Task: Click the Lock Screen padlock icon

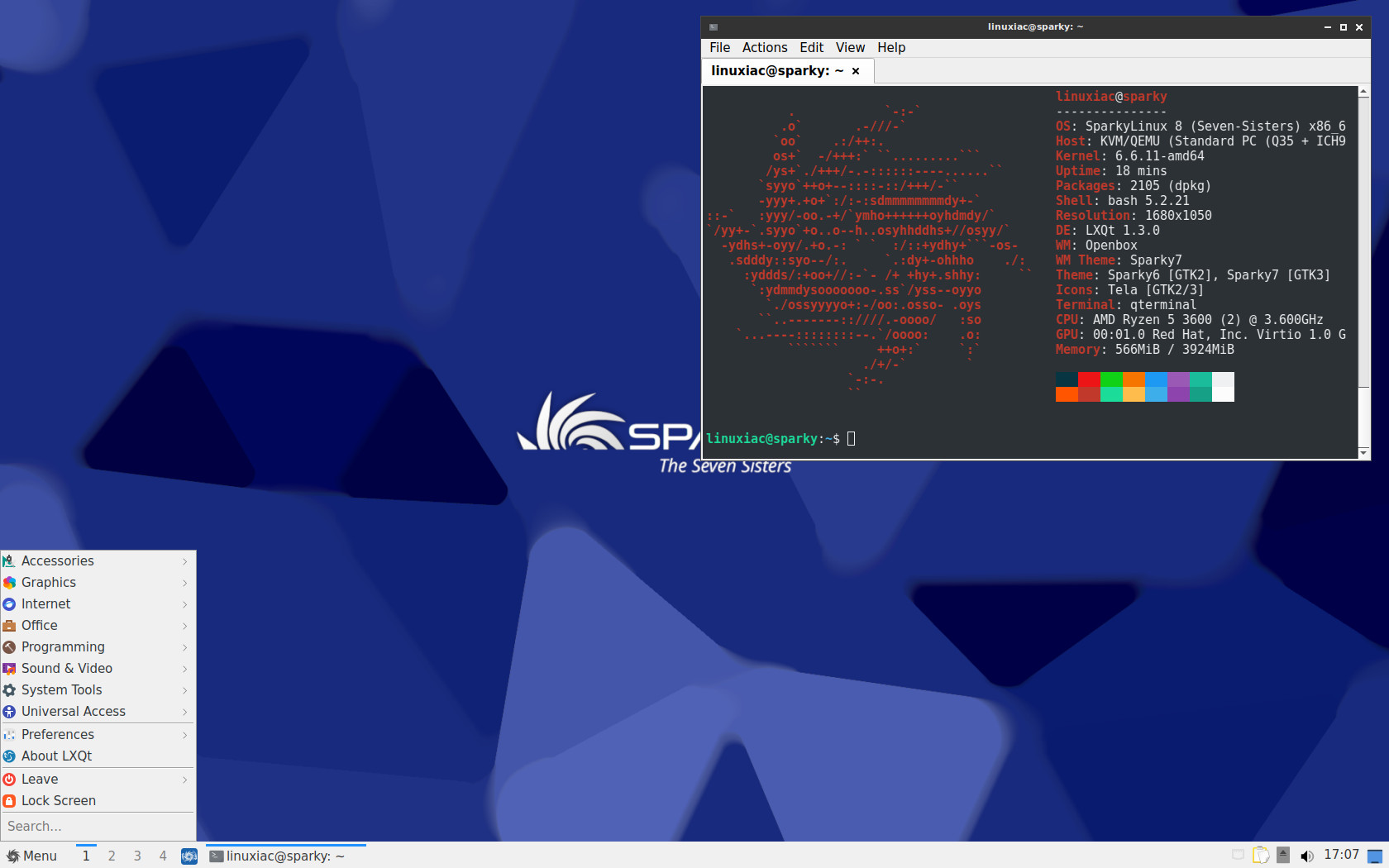Action: tap(9, 800)
